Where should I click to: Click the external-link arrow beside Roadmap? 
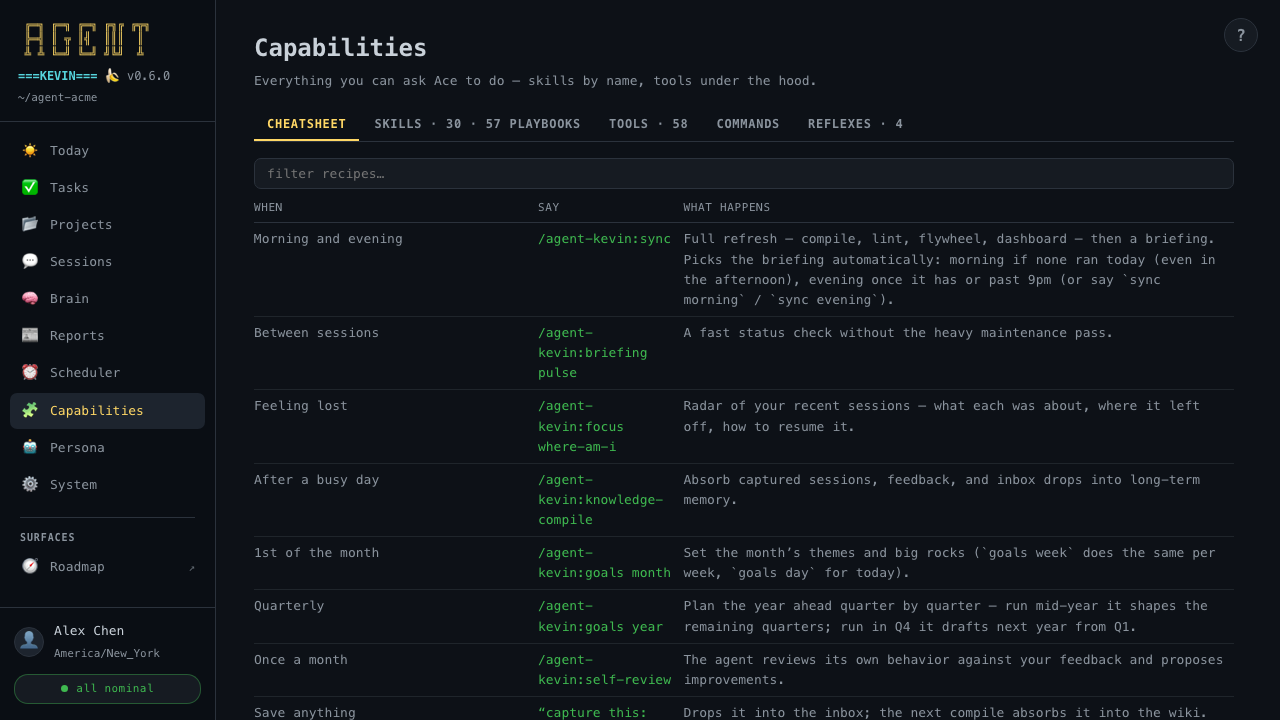coord(192,567)
